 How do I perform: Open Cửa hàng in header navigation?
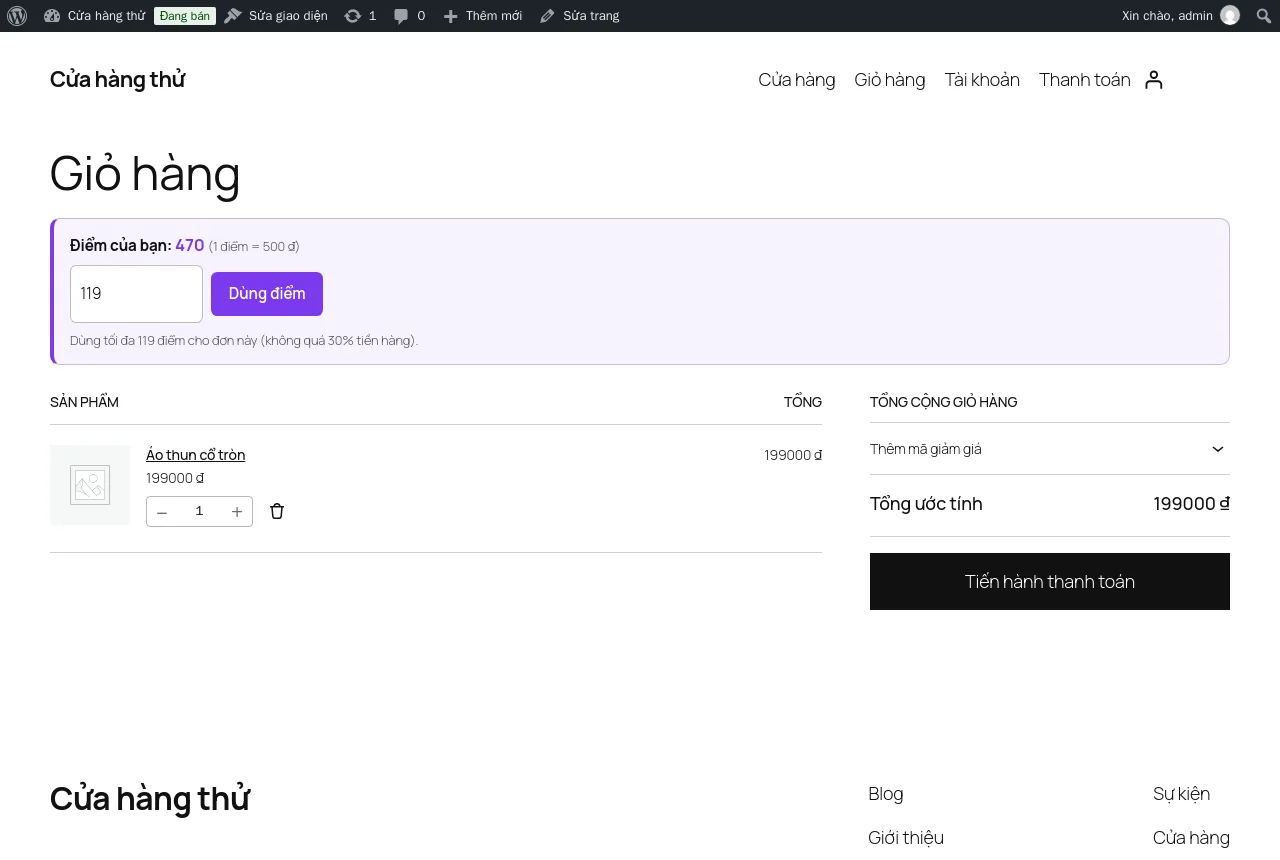click(797, 80)
